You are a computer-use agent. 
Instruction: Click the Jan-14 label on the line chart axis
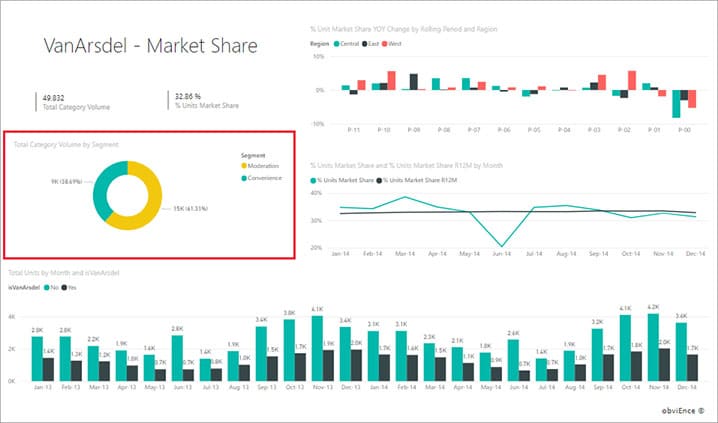coord(340,254)
